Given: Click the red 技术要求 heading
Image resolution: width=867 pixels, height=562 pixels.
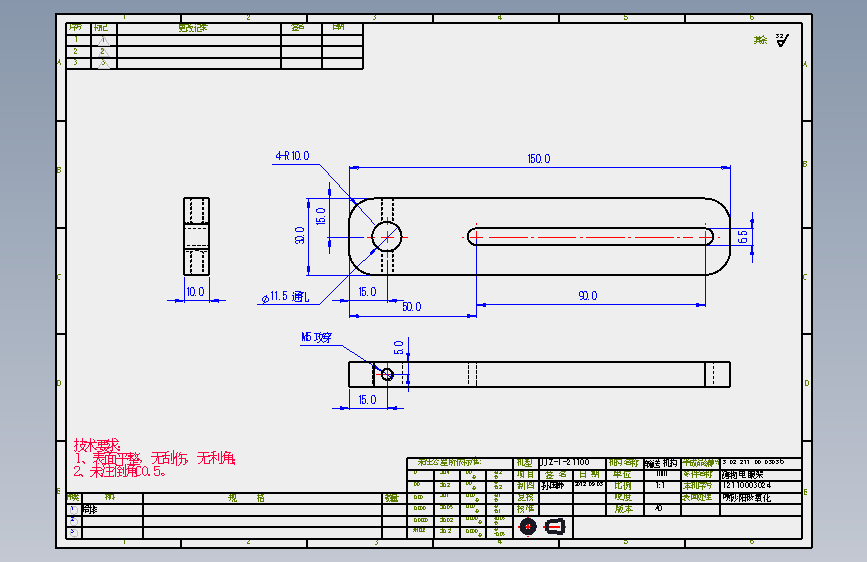Looking at the screenshot, I should (x=97, y=445).
